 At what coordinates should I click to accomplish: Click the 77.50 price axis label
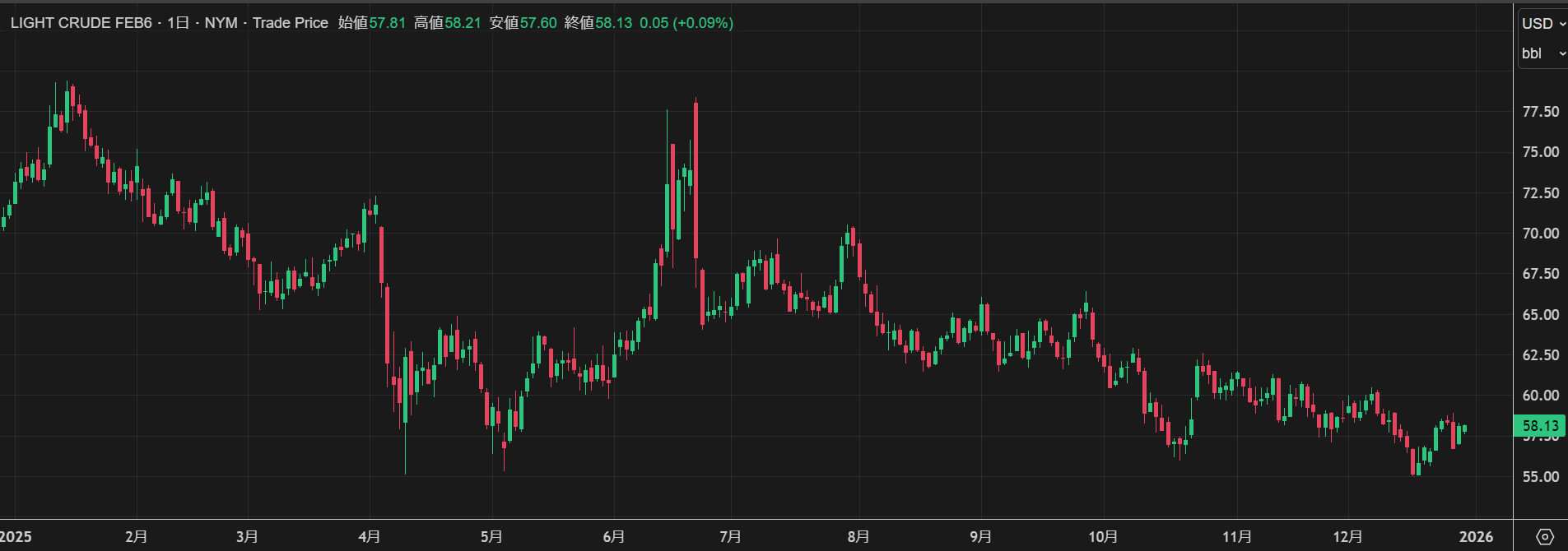[1540, 112]
